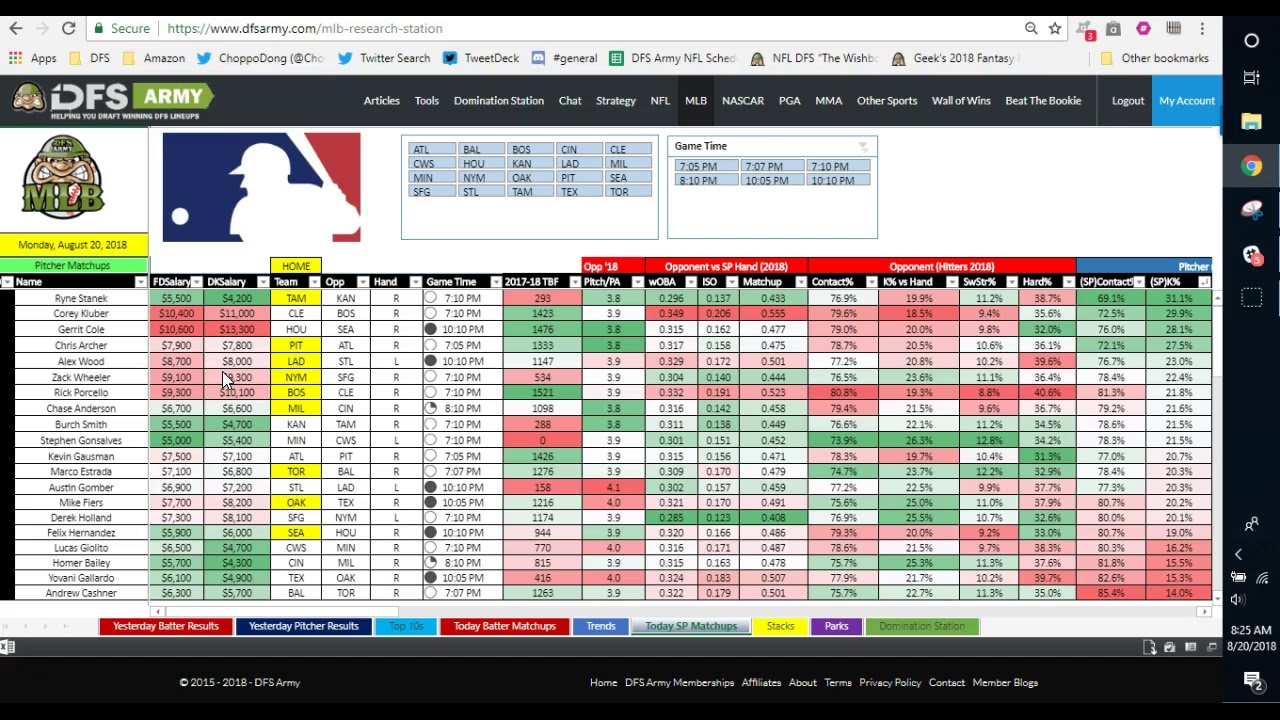Click the full-screen icon in spreadsheet footer
1280x720 pixels.
coord(1211,648)
